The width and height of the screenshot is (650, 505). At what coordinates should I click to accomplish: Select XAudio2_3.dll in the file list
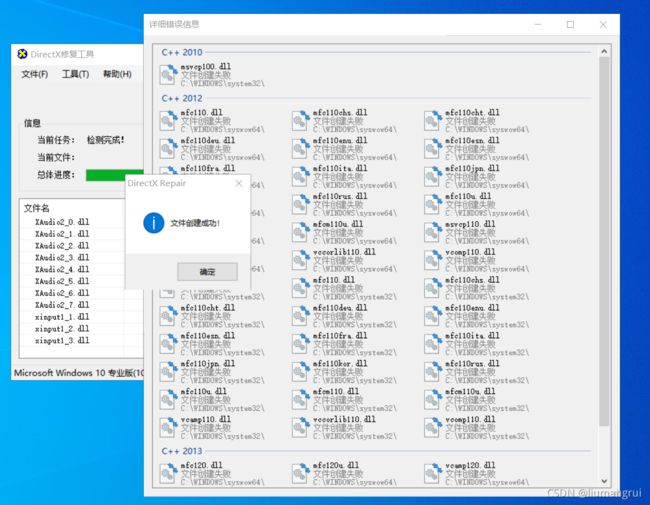pos(62,258)
